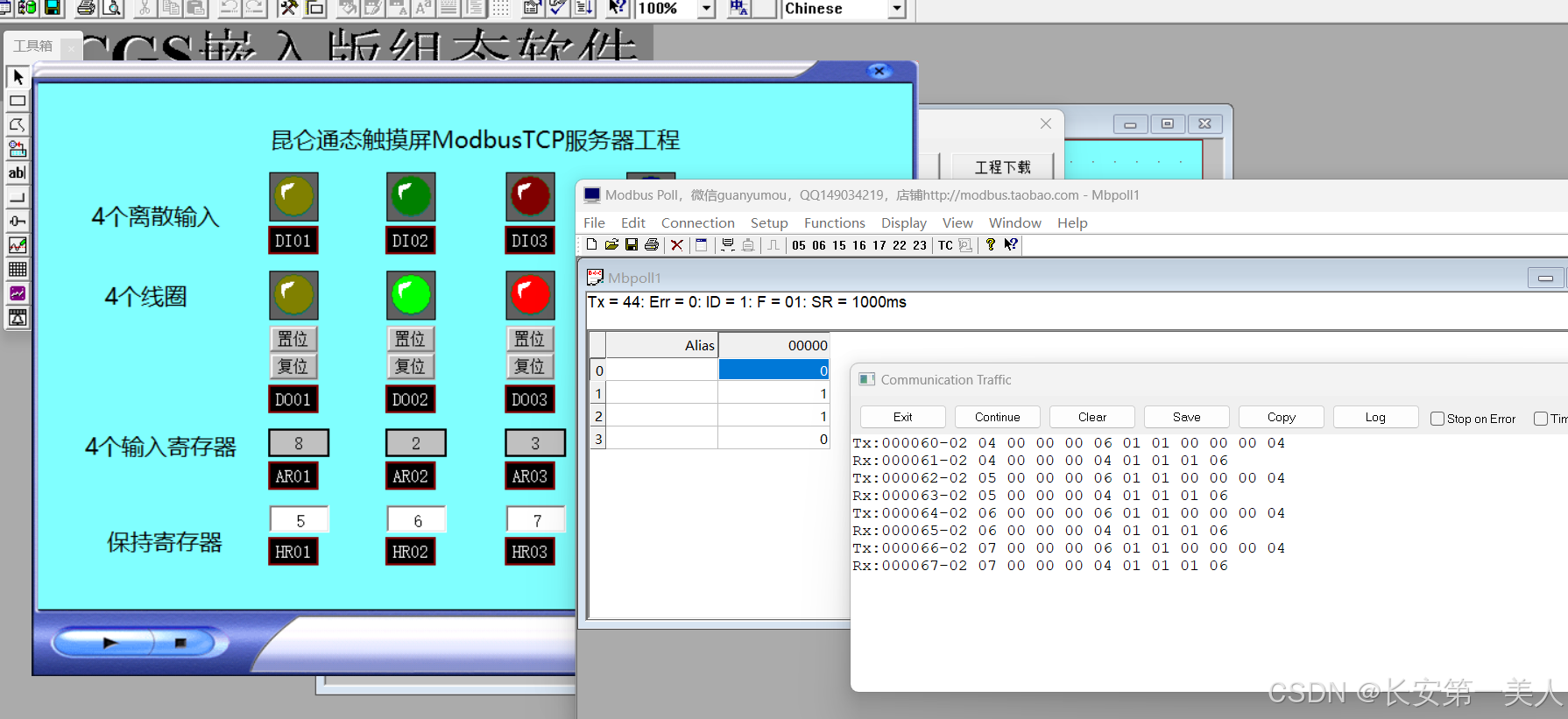Open file icon in Modbus Poll toolbar
The image size is (1568, 719).
[611, 245]
